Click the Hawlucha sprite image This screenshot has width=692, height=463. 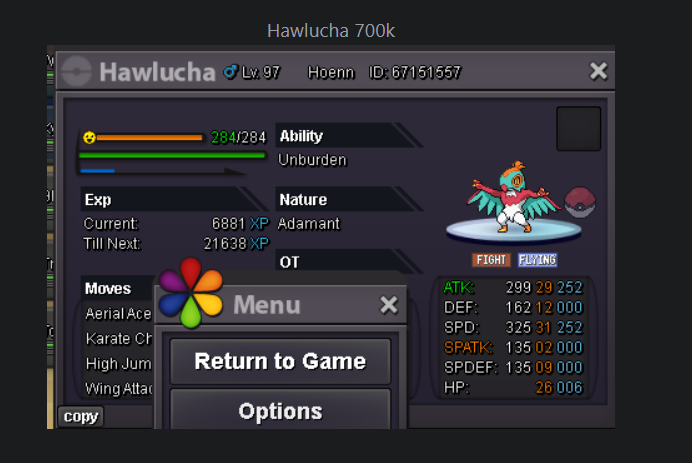(514, 197)
